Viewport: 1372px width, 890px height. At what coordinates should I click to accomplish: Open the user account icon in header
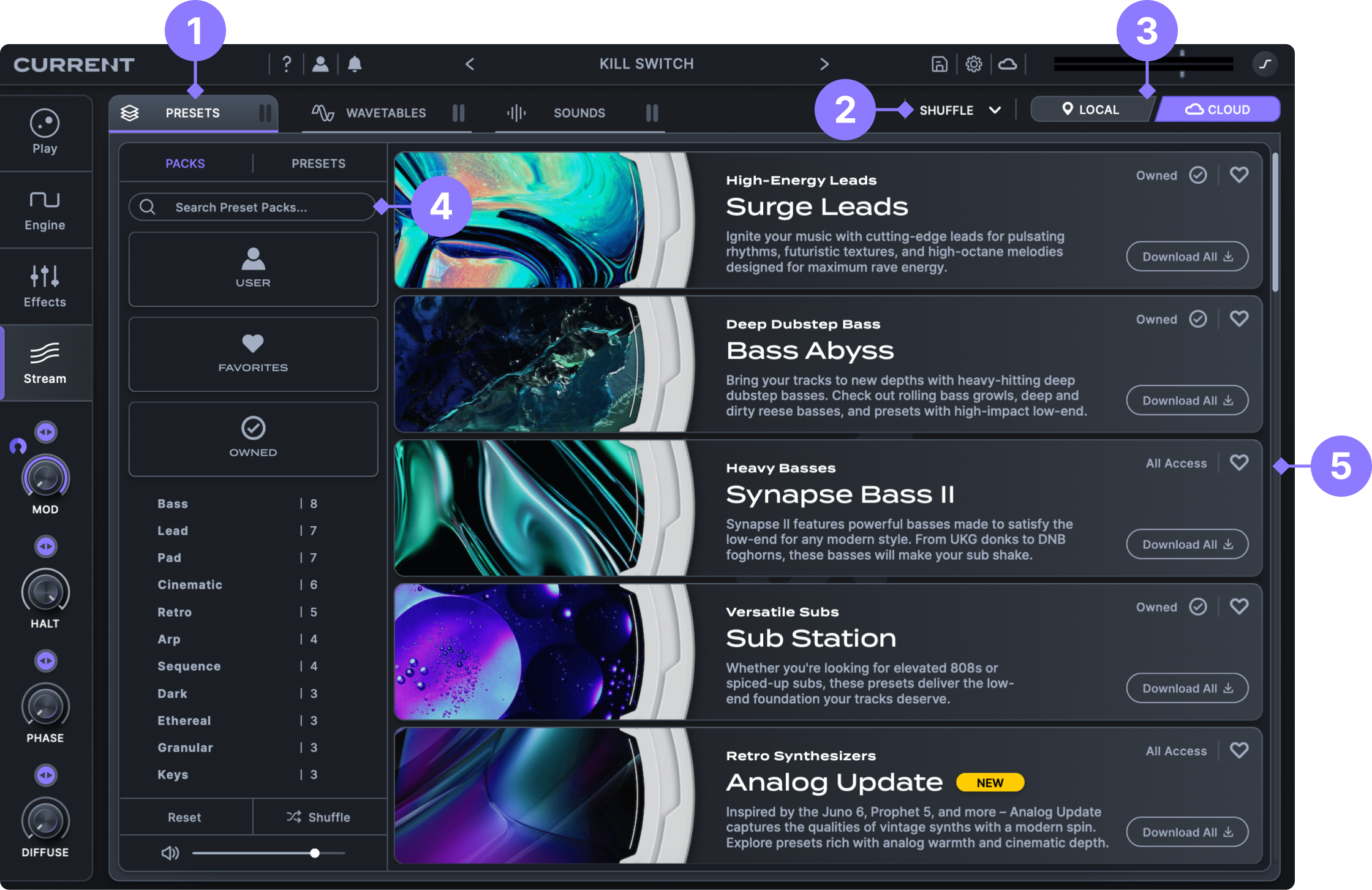320,64
